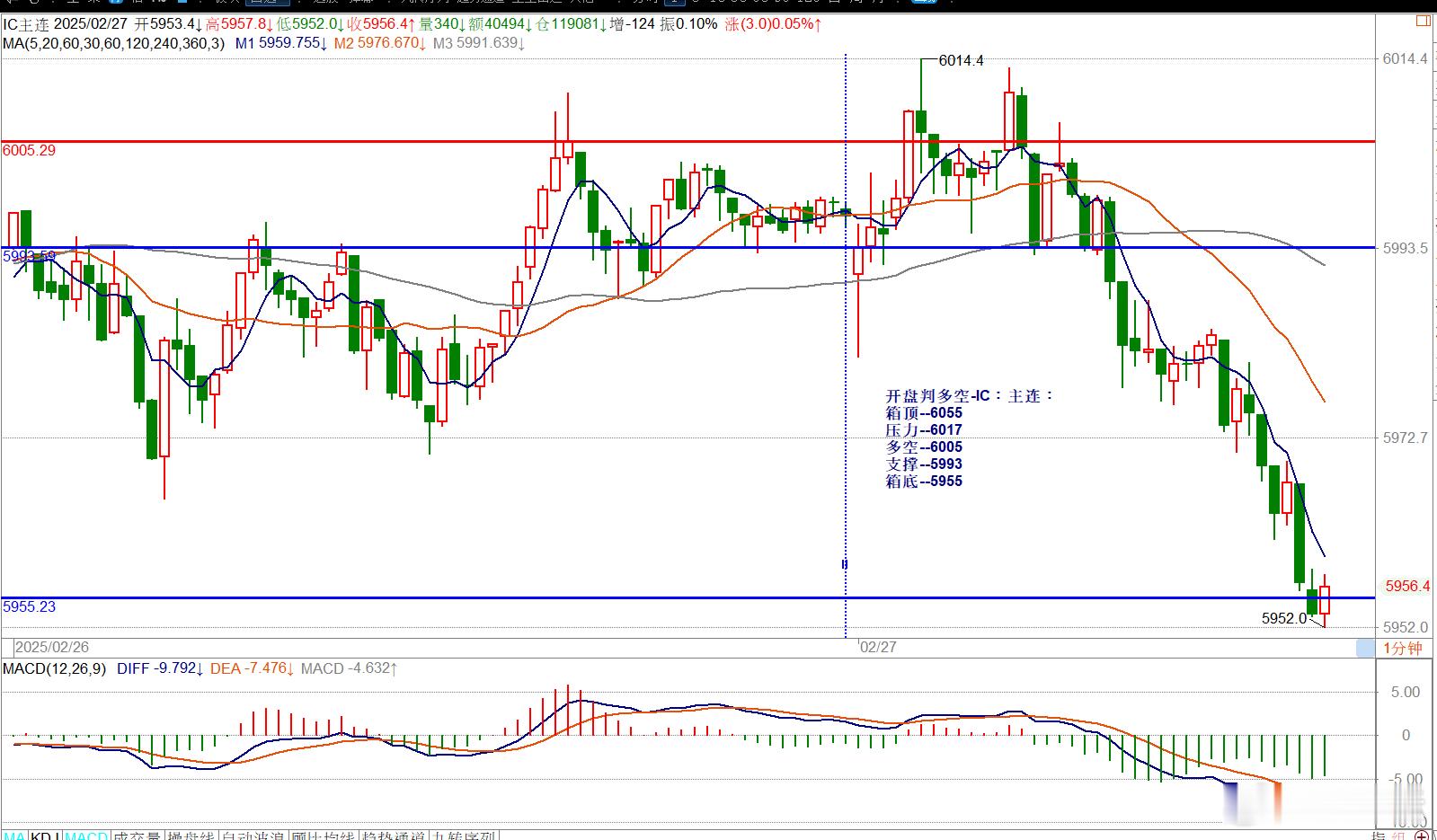The height and width of the screenshot is (840, 1437).
Task: Select the MACD tab in bottom indicator bar
Action: coord(86,836)
